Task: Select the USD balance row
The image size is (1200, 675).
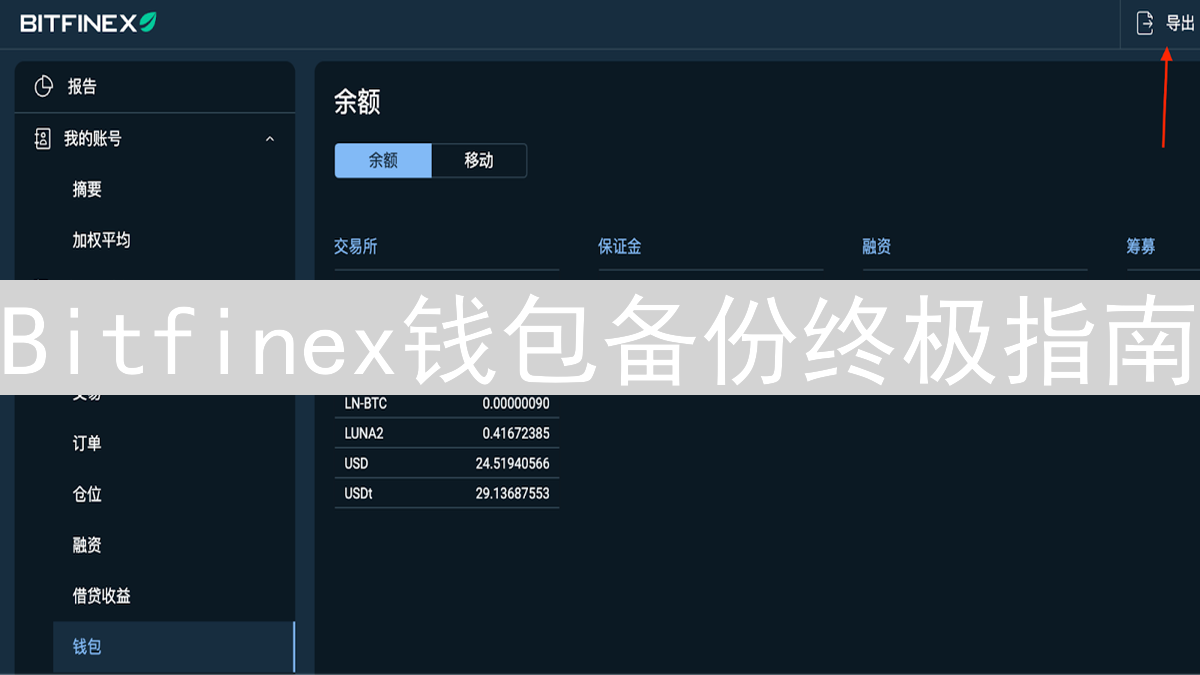Action: (447, 463)
